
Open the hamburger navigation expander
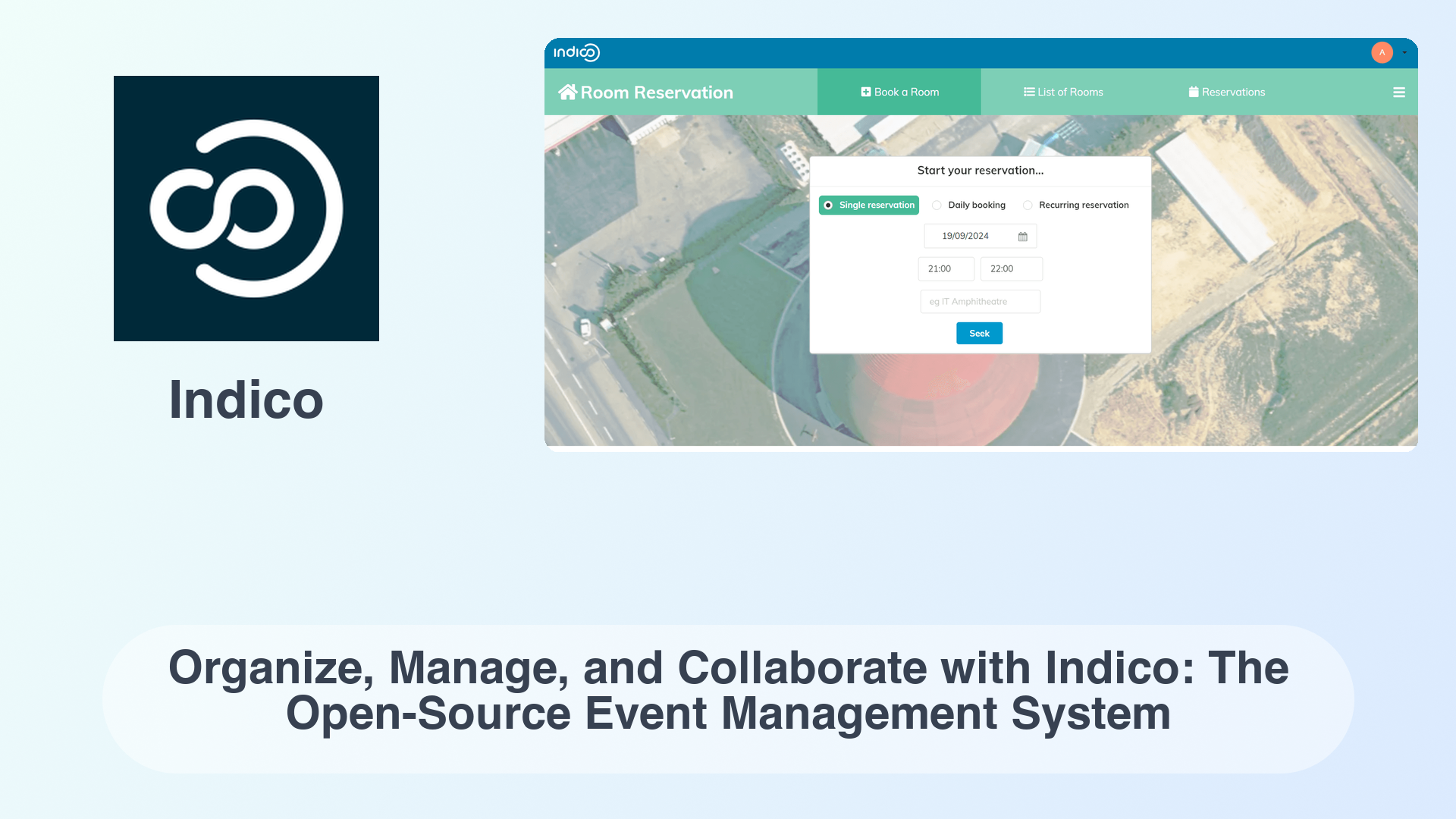(x=1399, y=92)
